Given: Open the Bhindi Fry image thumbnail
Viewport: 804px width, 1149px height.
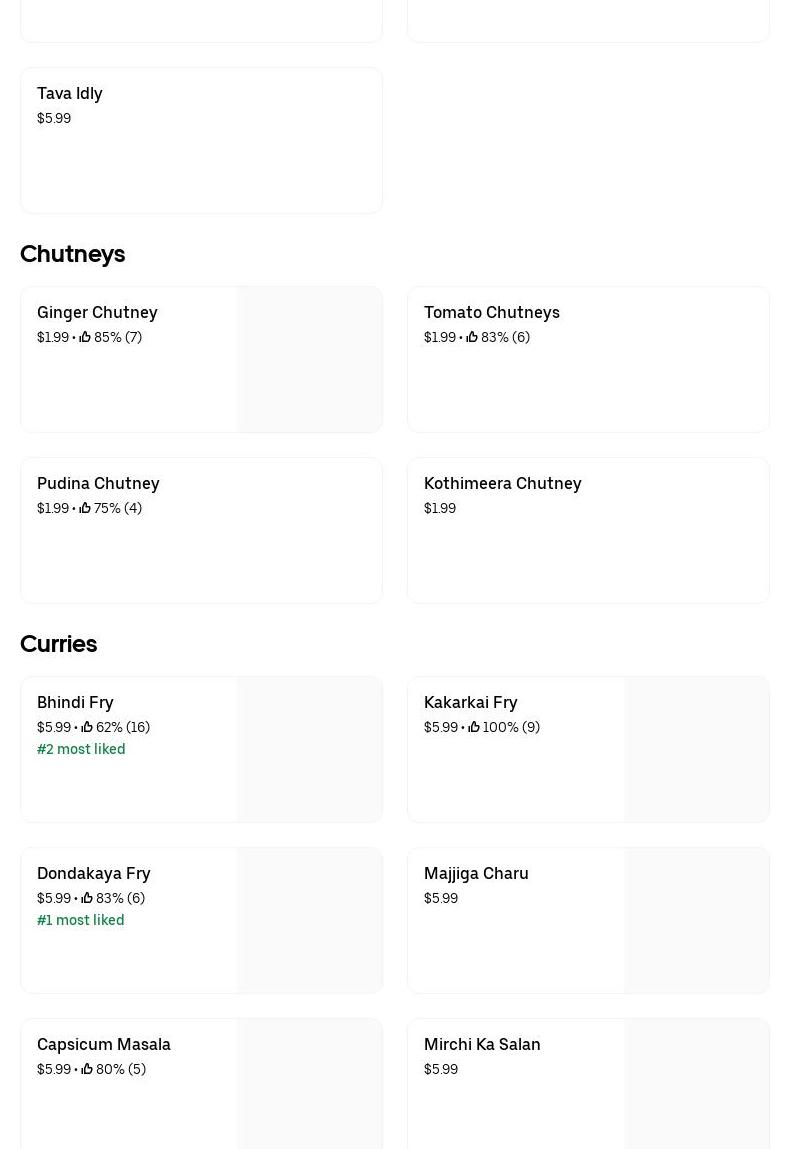Looking at the screenshot, I should 309,750.
